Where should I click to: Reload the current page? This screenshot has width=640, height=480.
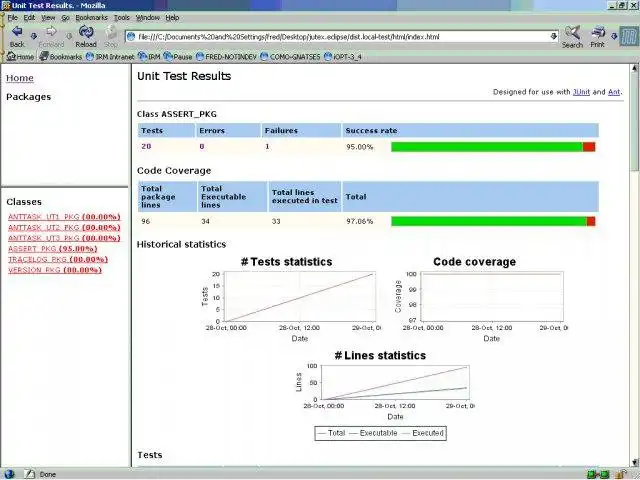click(86, 36)
